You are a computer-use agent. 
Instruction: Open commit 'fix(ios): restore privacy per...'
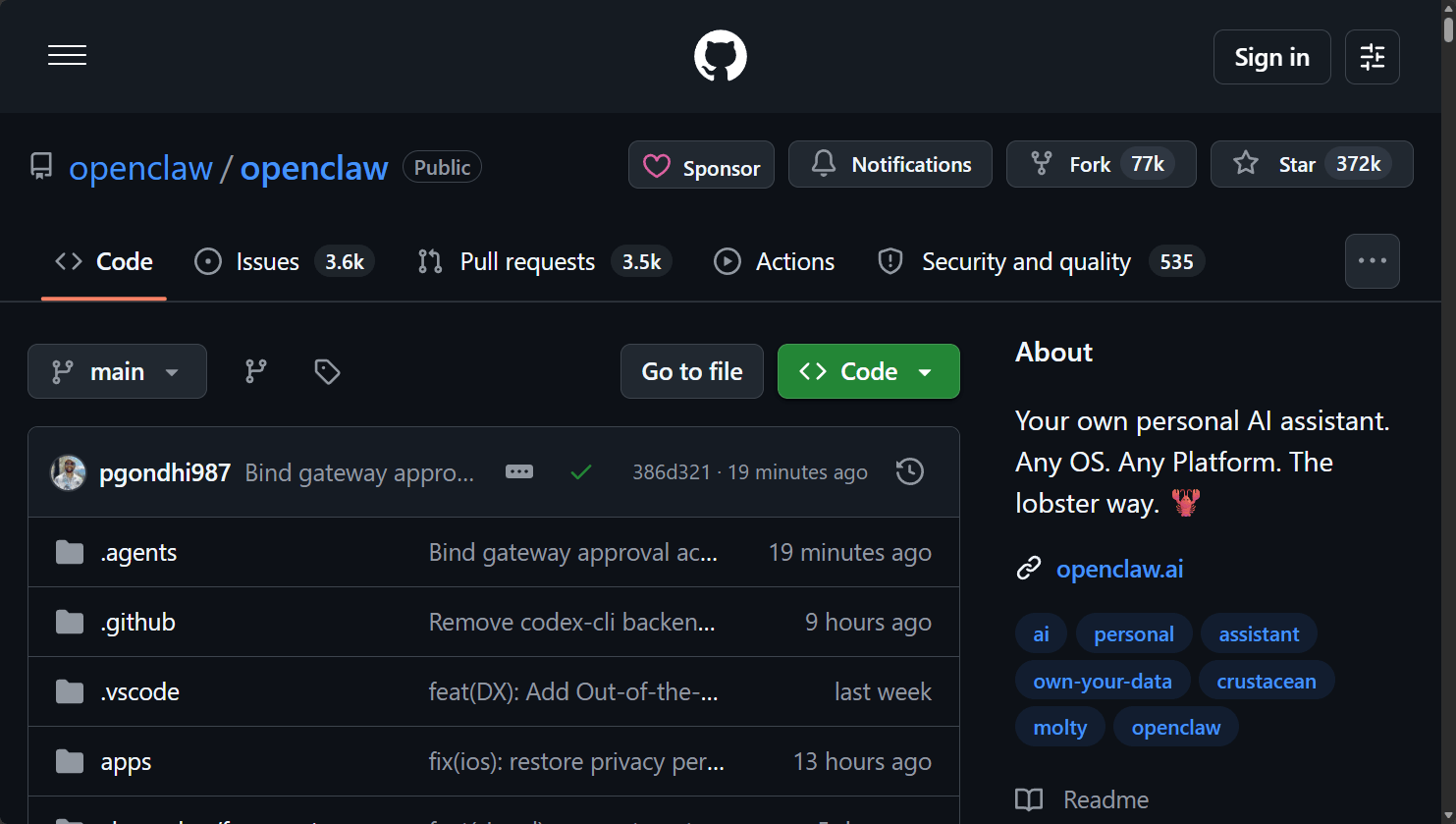[577, 762]
